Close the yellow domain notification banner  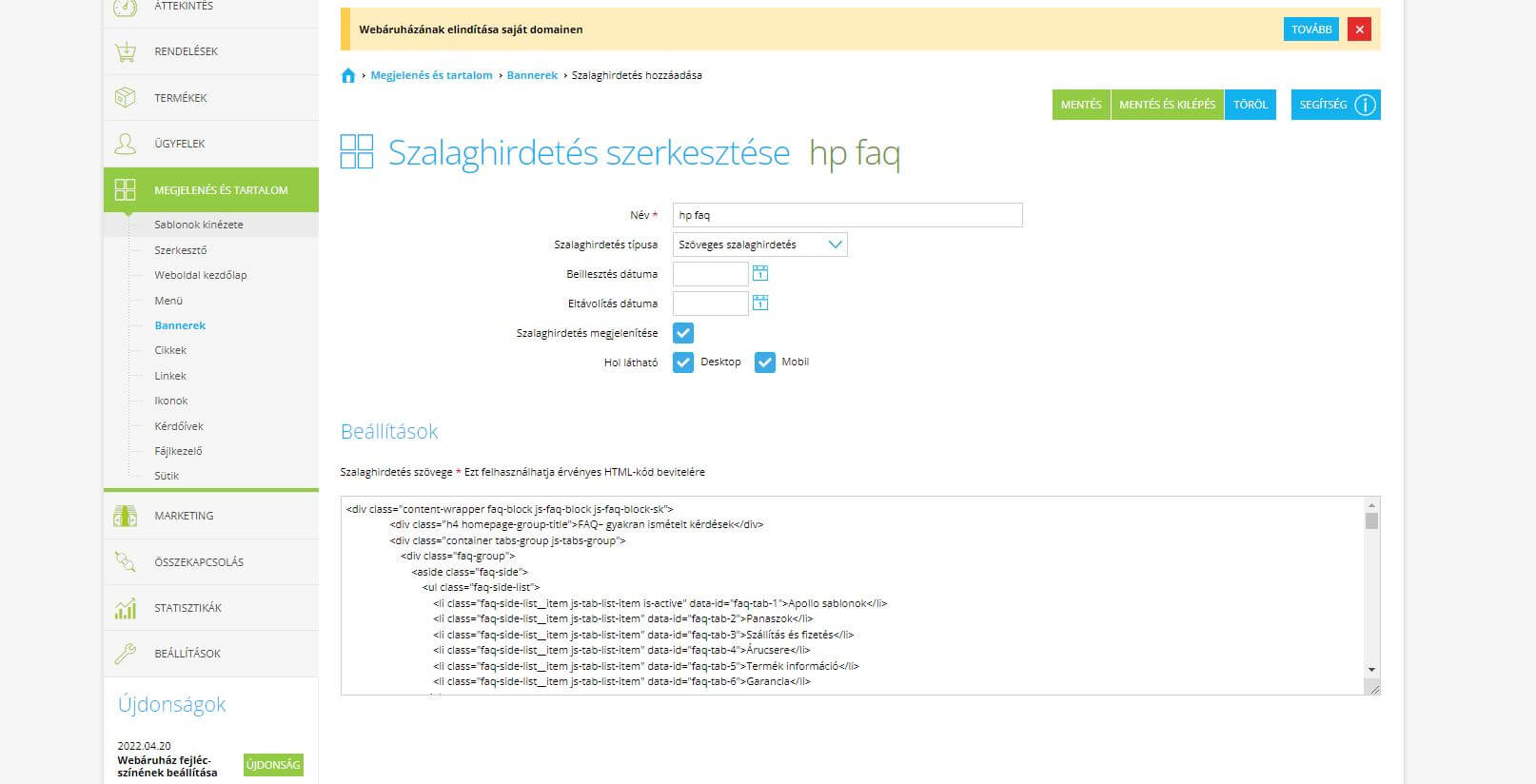(1360, 29)
